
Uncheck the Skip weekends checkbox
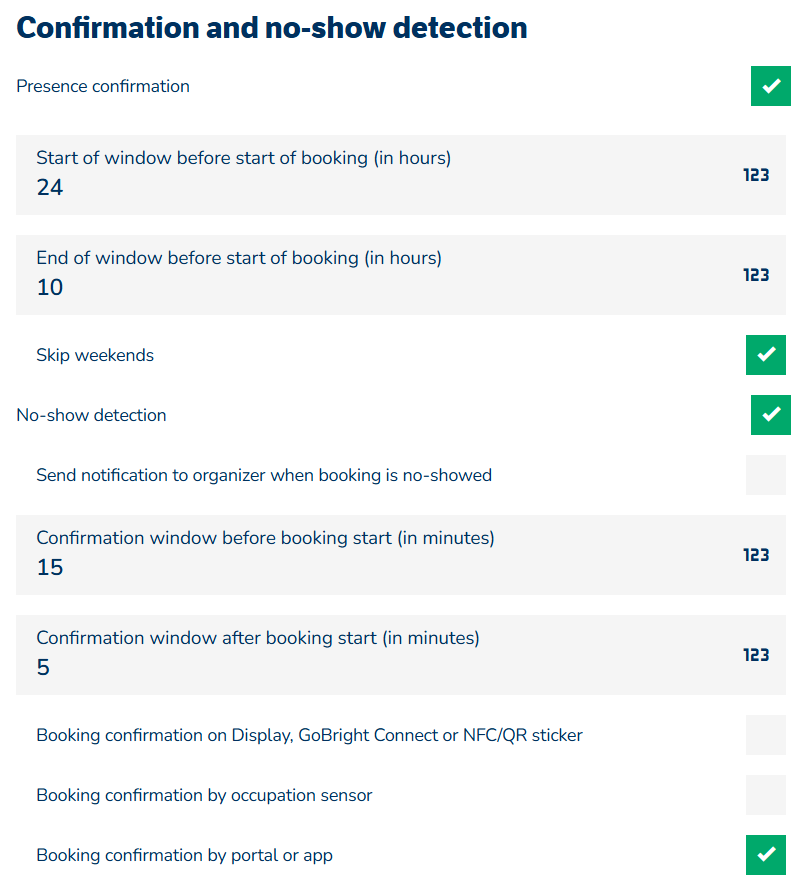(766, 355)
